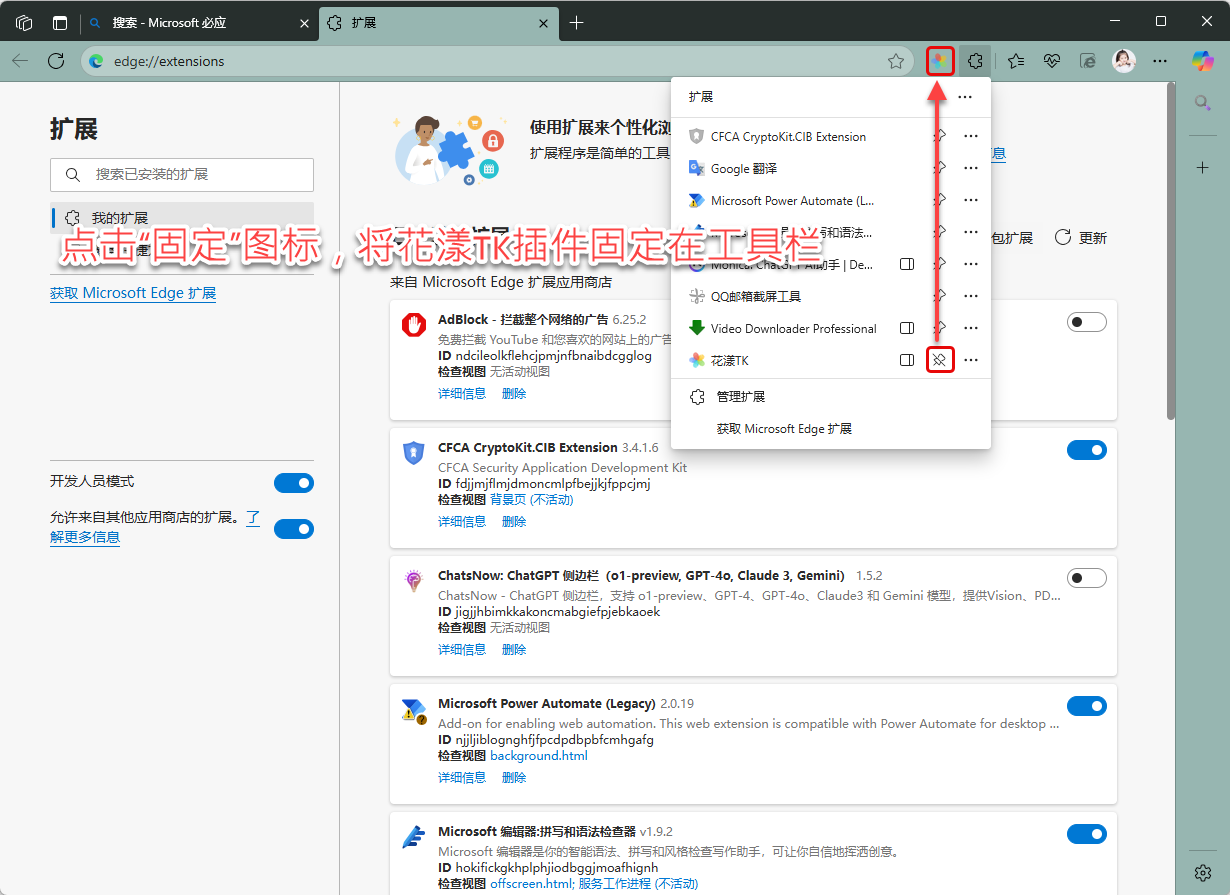1230x895 pixels.
Task: Open more options in 扩展 popup header
Action: tap(965, 97)
